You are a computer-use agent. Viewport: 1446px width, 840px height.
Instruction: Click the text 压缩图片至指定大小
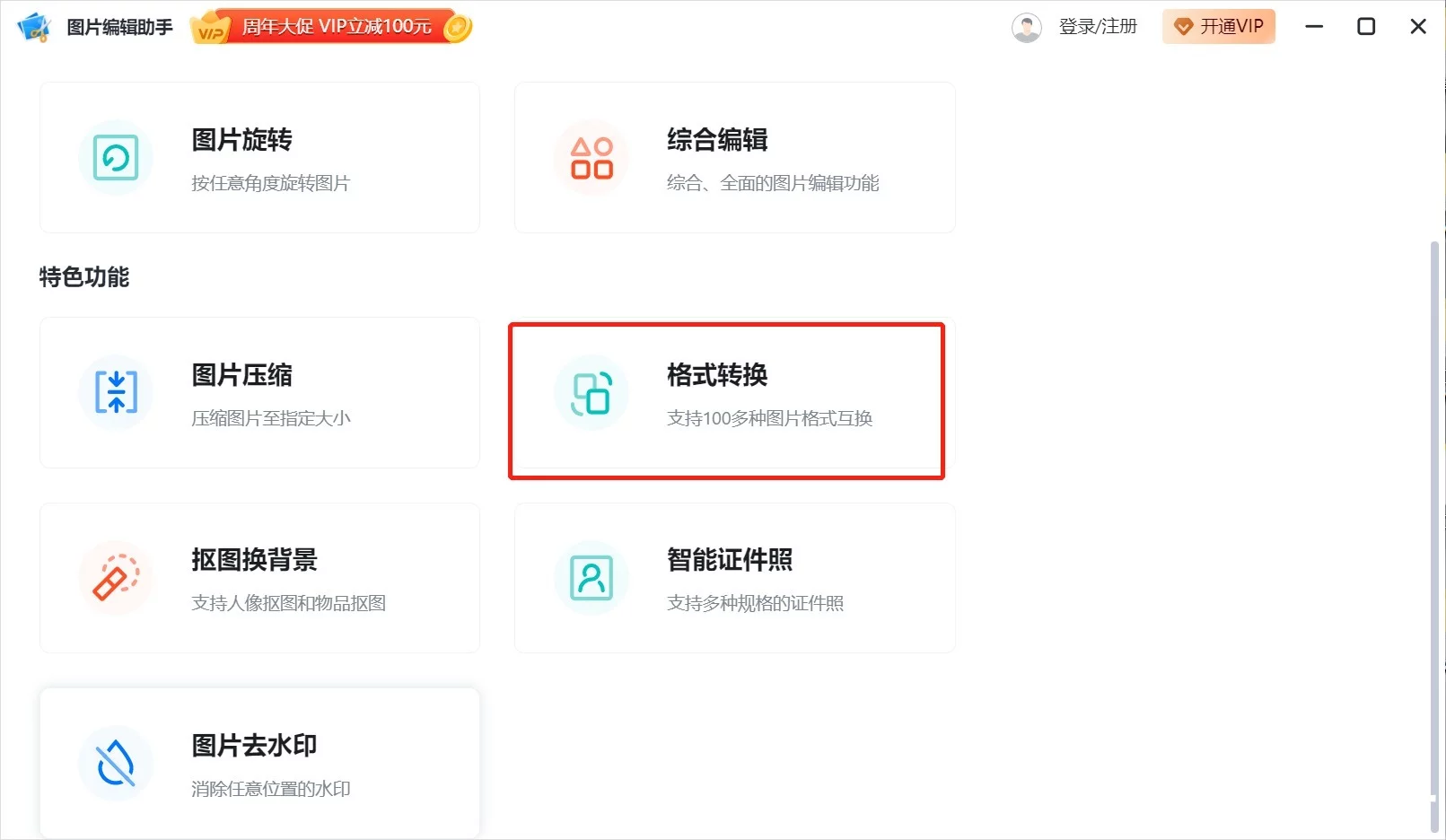tap(270, 418)
